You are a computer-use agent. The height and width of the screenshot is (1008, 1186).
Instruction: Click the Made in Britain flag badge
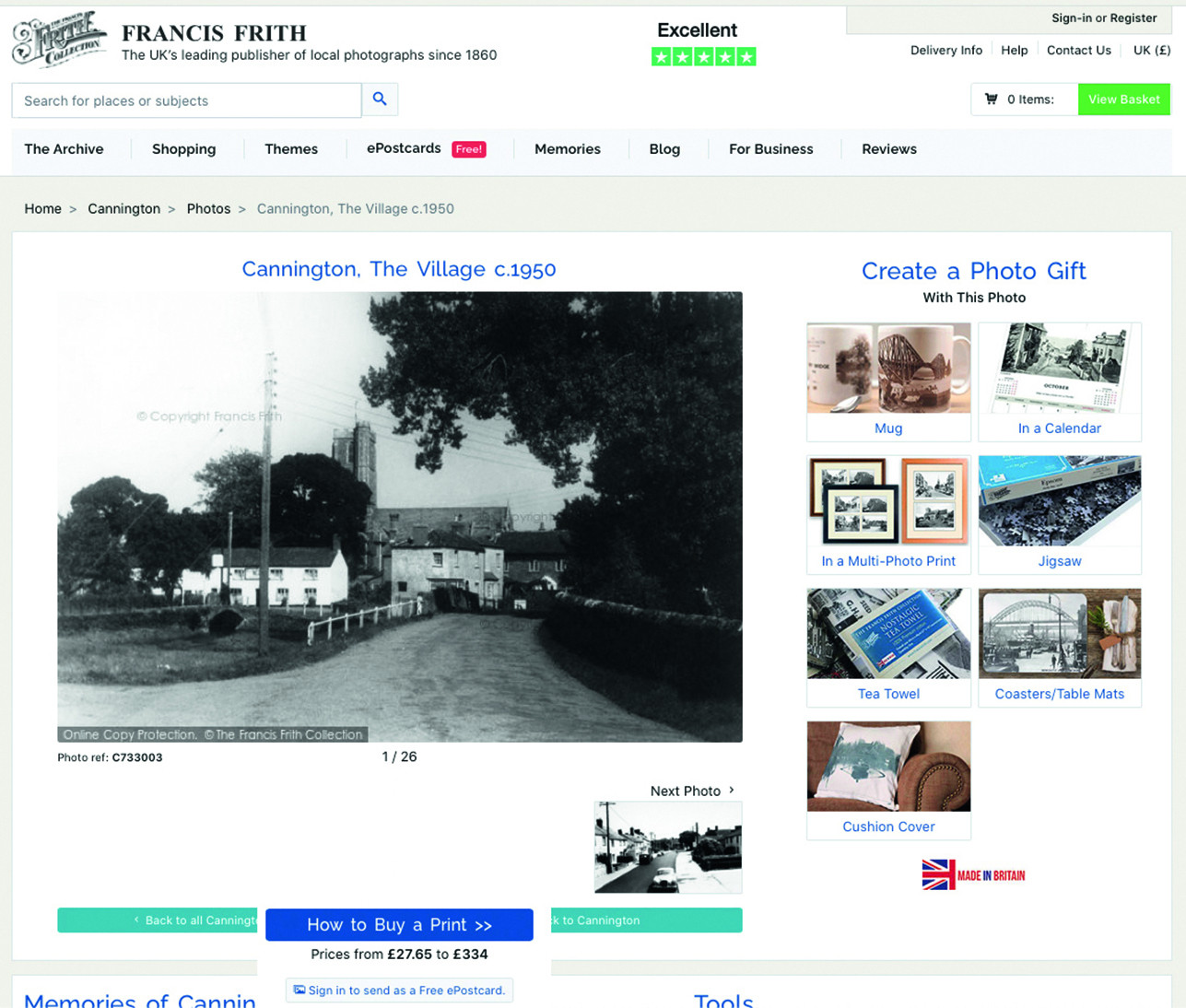coord(973,874)
